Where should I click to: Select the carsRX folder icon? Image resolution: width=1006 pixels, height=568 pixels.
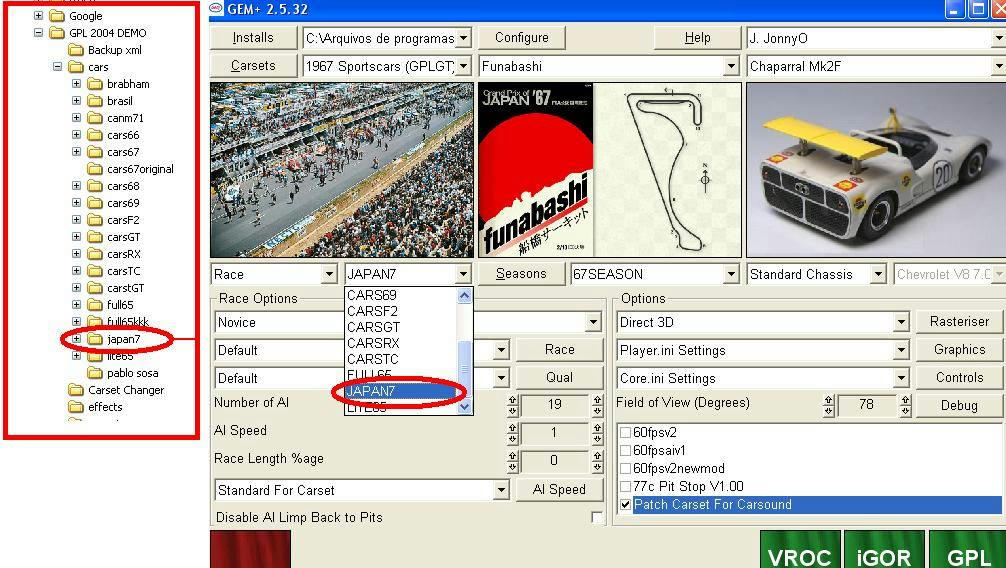coord(96,254)
